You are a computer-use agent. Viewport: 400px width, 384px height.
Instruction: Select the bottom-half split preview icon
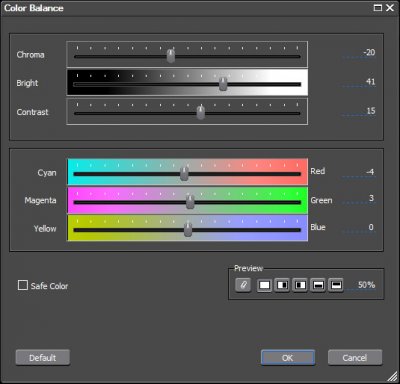click(318, 285)
